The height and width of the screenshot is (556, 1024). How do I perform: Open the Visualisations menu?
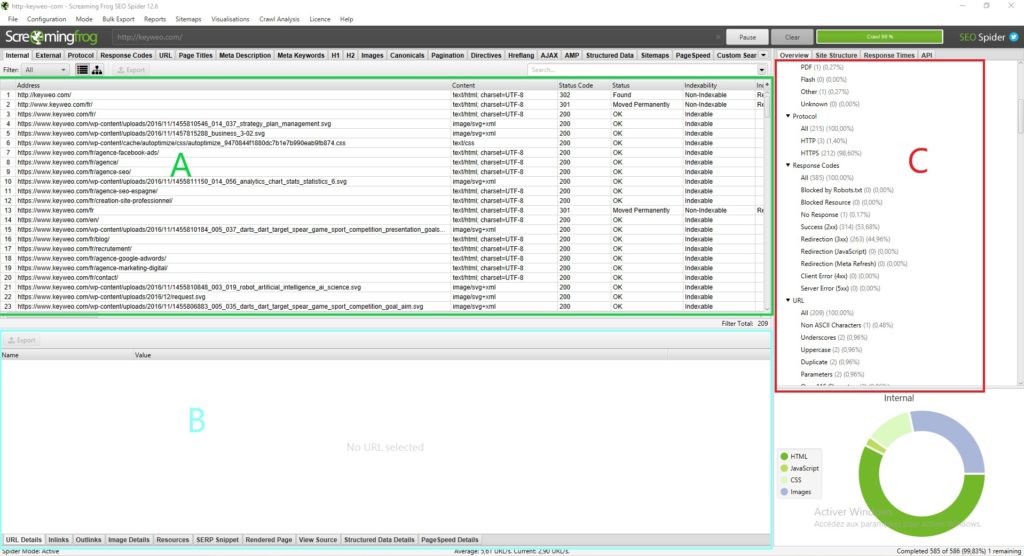point(231,19)
